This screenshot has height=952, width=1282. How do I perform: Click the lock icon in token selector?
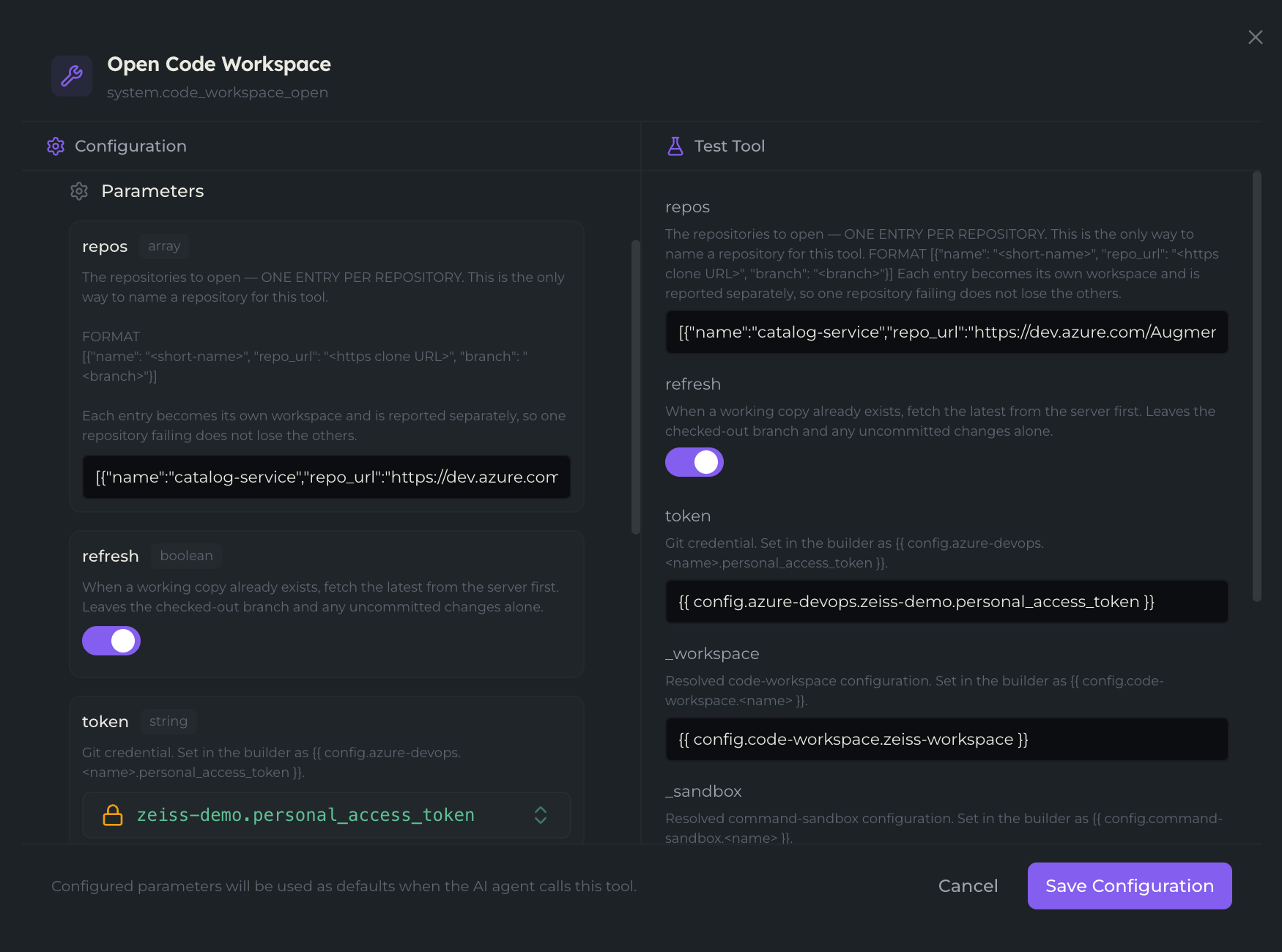[113, 815]
